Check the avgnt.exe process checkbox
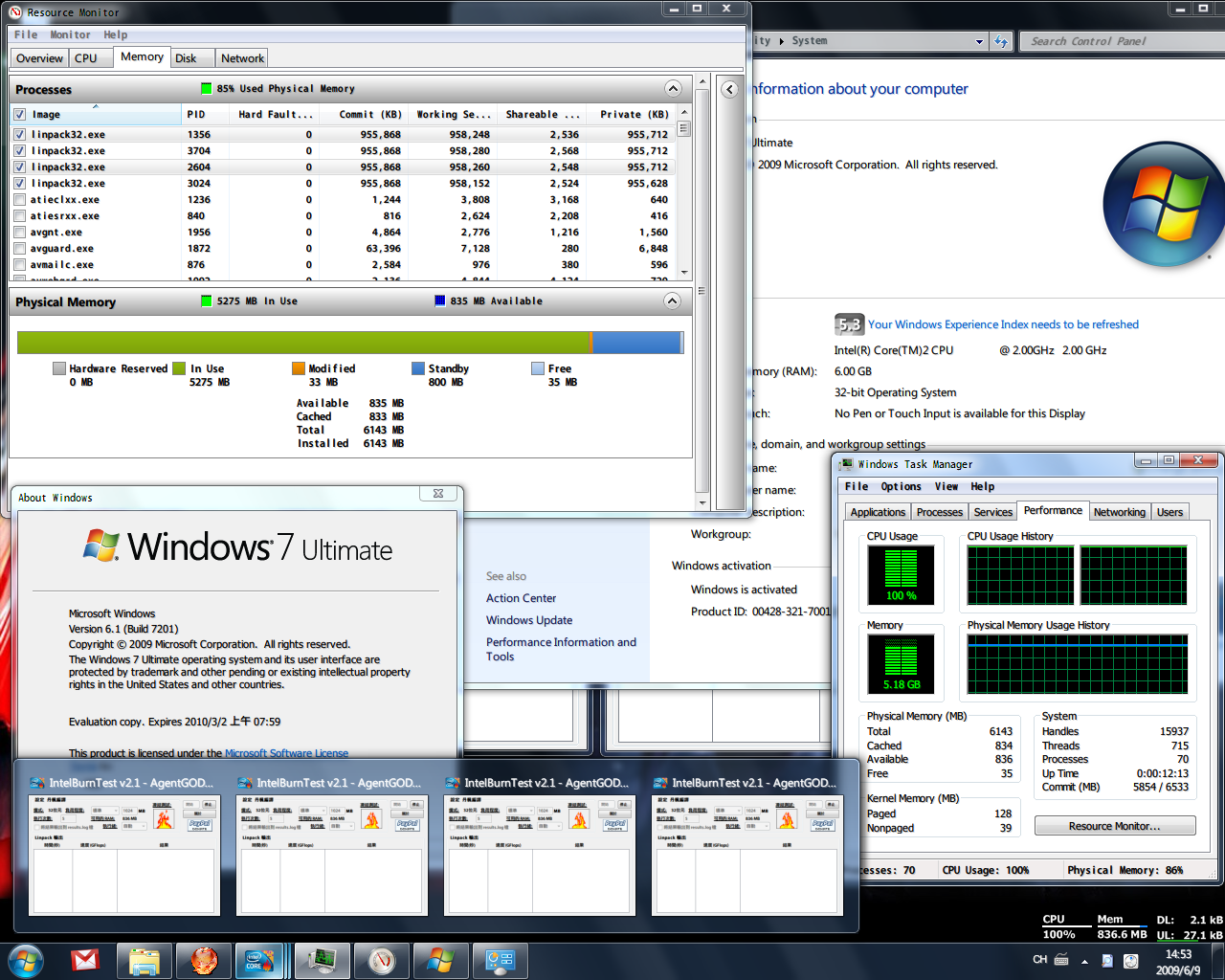The width and height of the screenshot is (1225, 980). click(19, 232)
